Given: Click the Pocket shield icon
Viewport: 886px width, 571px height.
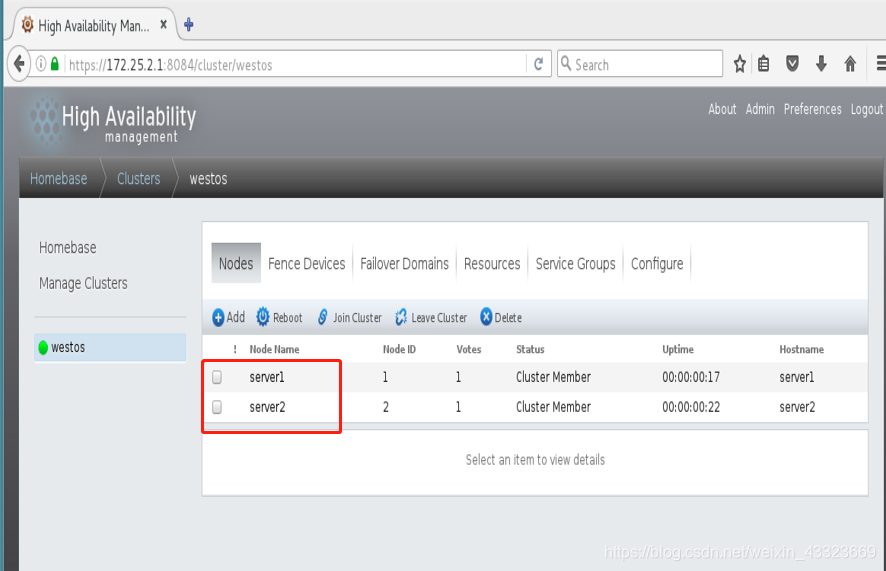Looking at the screenshot, I should pos(792,64).
